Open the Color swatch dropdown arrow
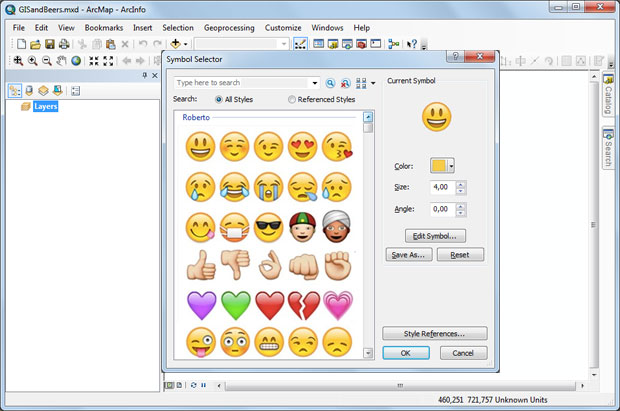Viewport: 620px width, 411px height. (x=451, y=166)
